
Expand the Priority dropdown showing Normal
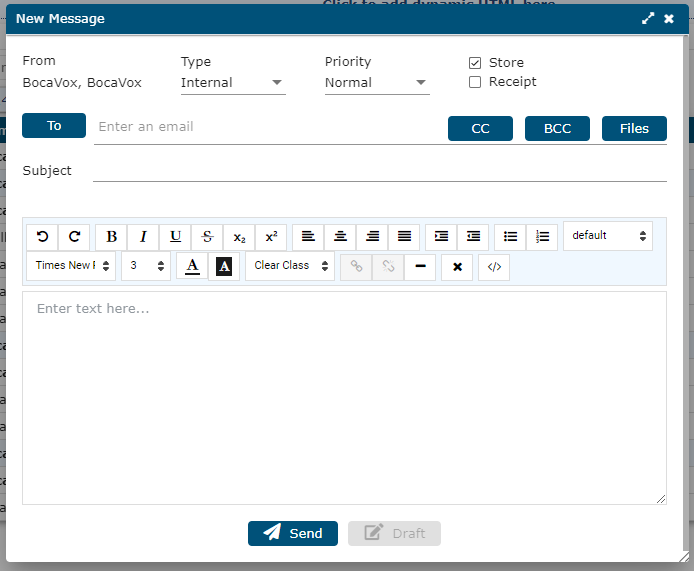377,83
